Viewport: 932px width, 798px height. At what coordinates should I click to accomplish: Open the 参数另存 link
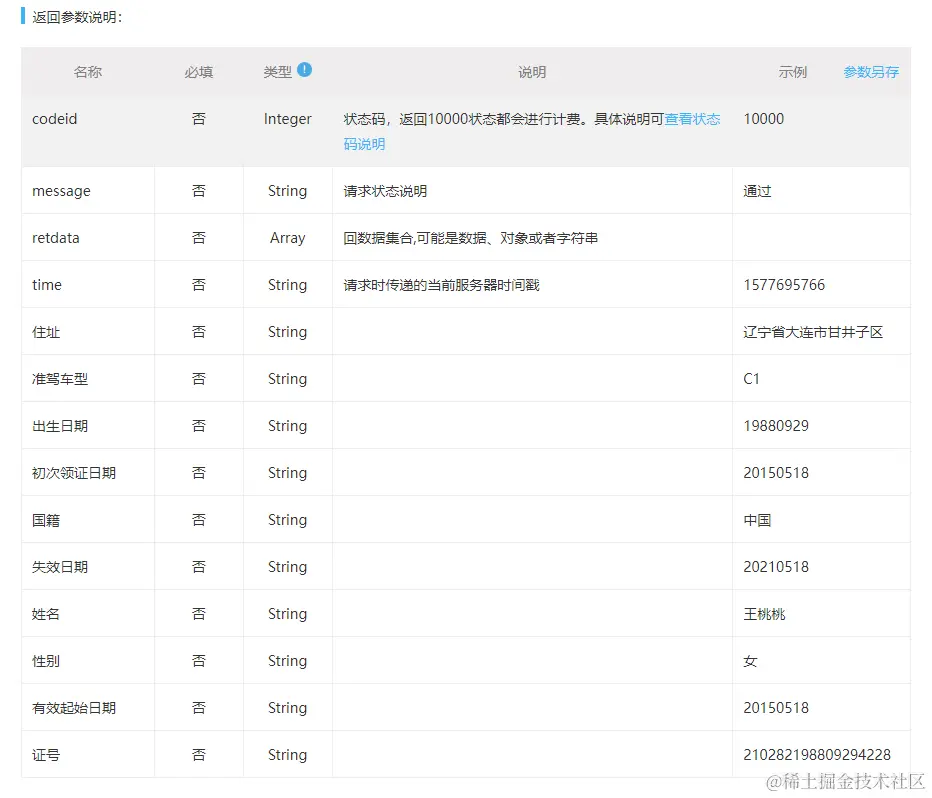coord(871,72)
